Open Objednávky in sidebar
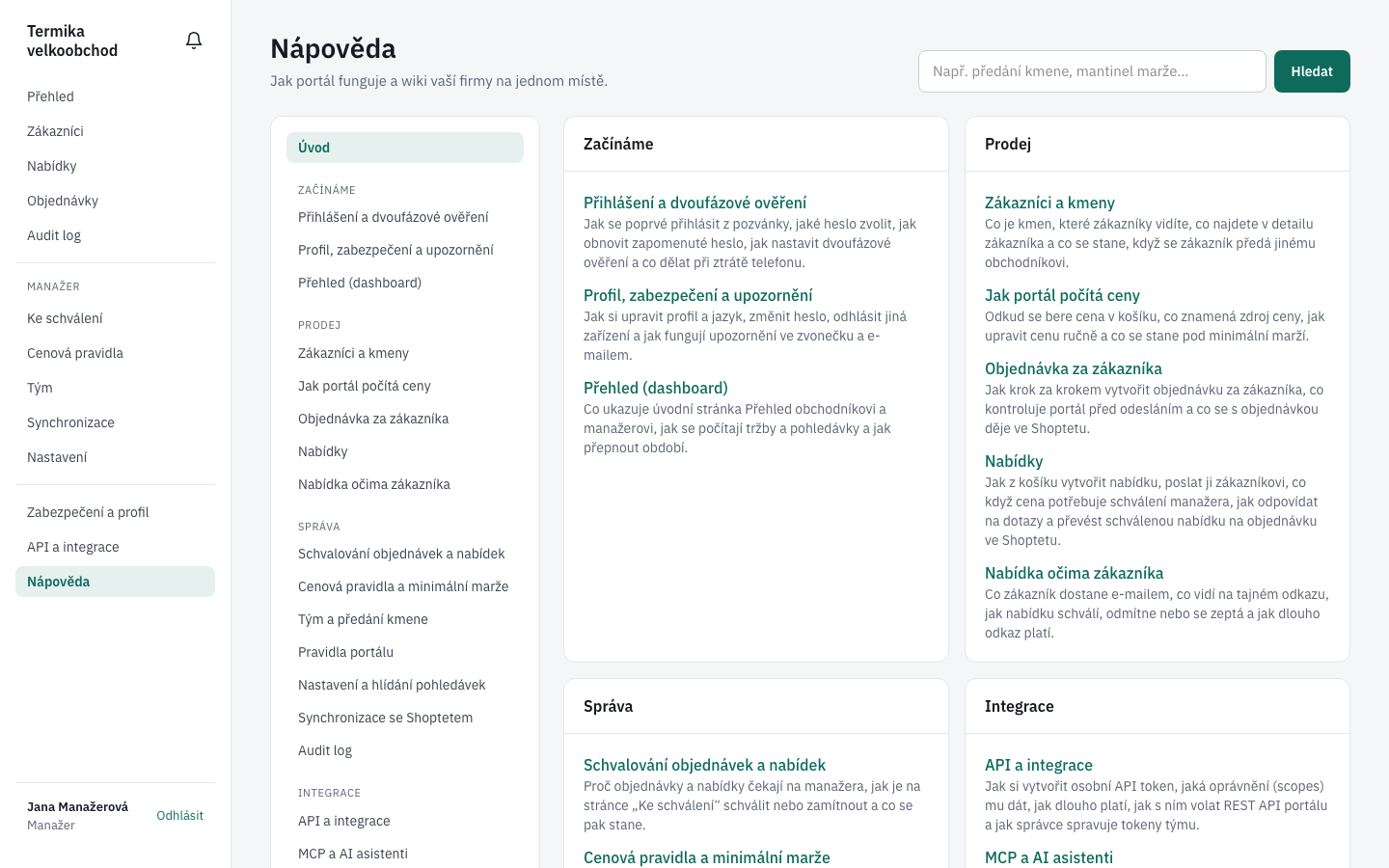Image resolution: width=1389 pixels, height=868 pixels. [x=115, y=201]
